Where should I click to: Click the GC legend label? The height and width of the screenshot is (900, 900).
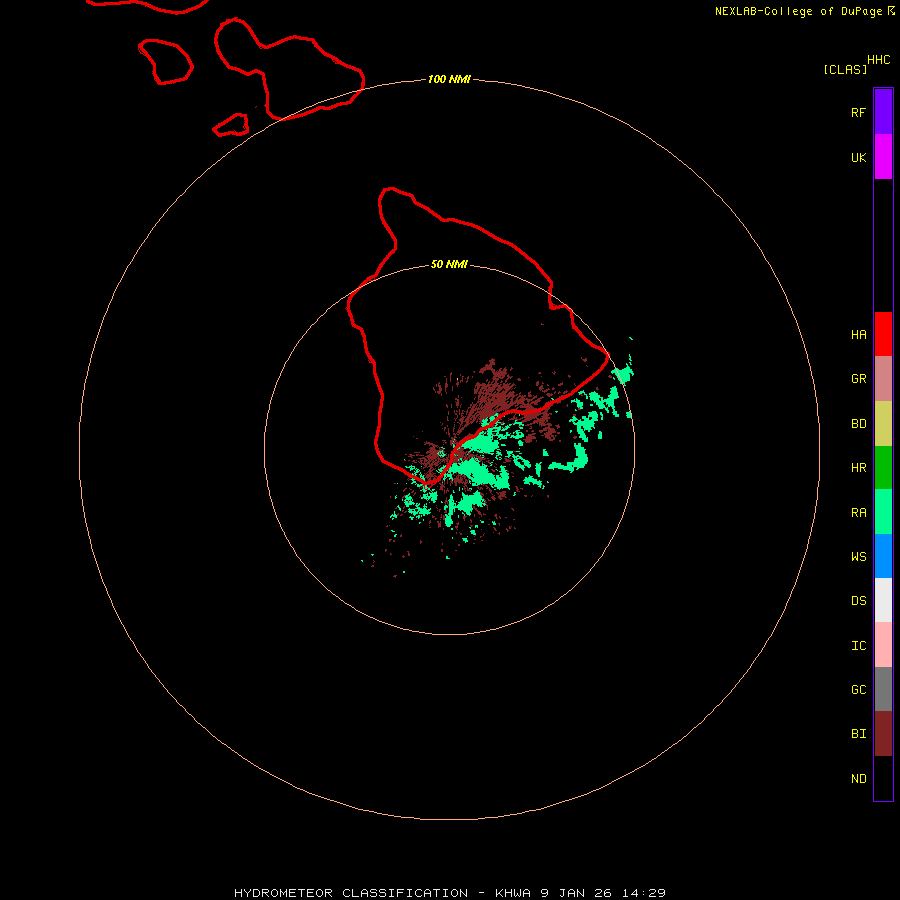pyautogui.click(x=858, y=690)
